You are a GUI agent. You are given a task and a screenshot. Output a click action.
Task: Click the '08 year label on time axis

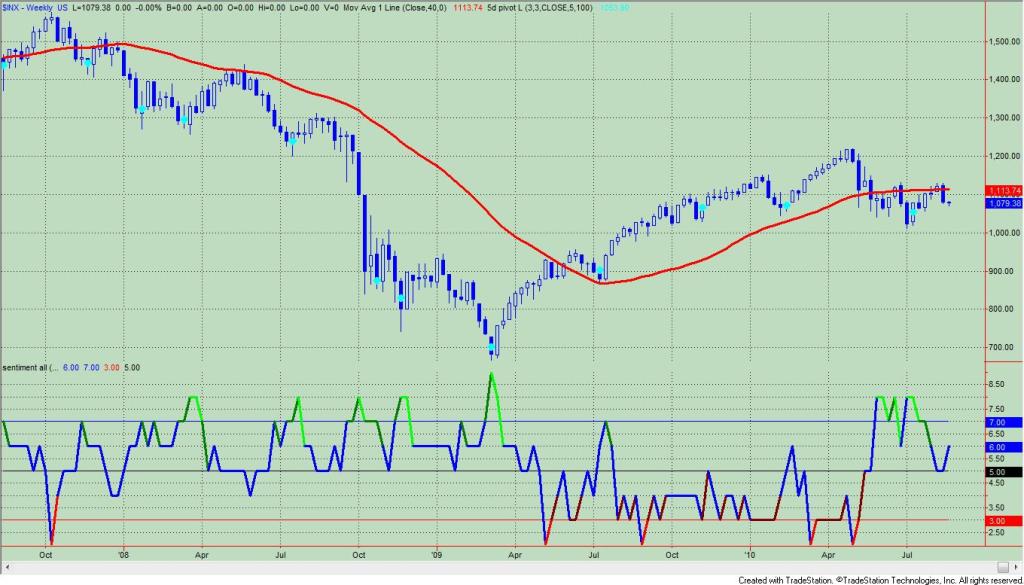click(123, 554)
